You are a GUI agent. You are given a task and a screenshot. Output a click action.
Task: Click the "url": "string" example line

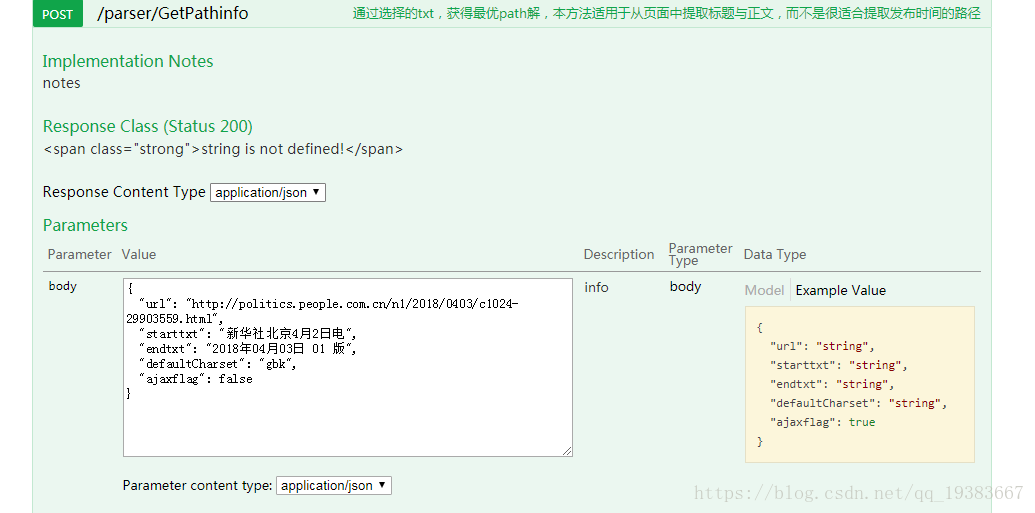tap(822, 346)
